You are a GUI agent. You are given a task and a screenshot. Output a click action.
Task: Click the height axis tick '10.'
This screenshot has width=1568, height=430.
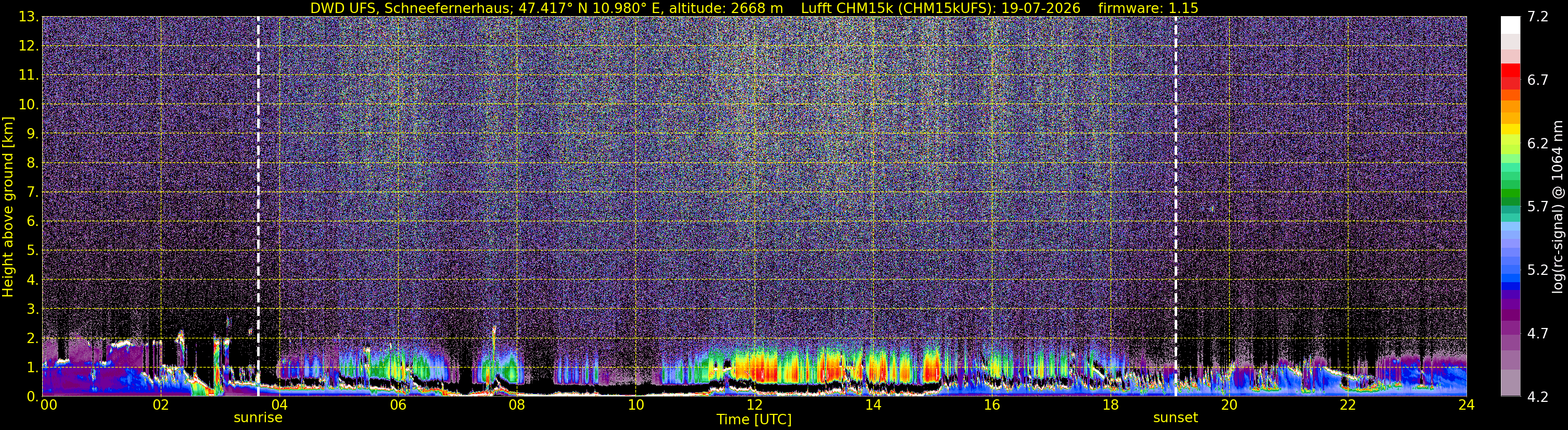[x=29, y=104]
